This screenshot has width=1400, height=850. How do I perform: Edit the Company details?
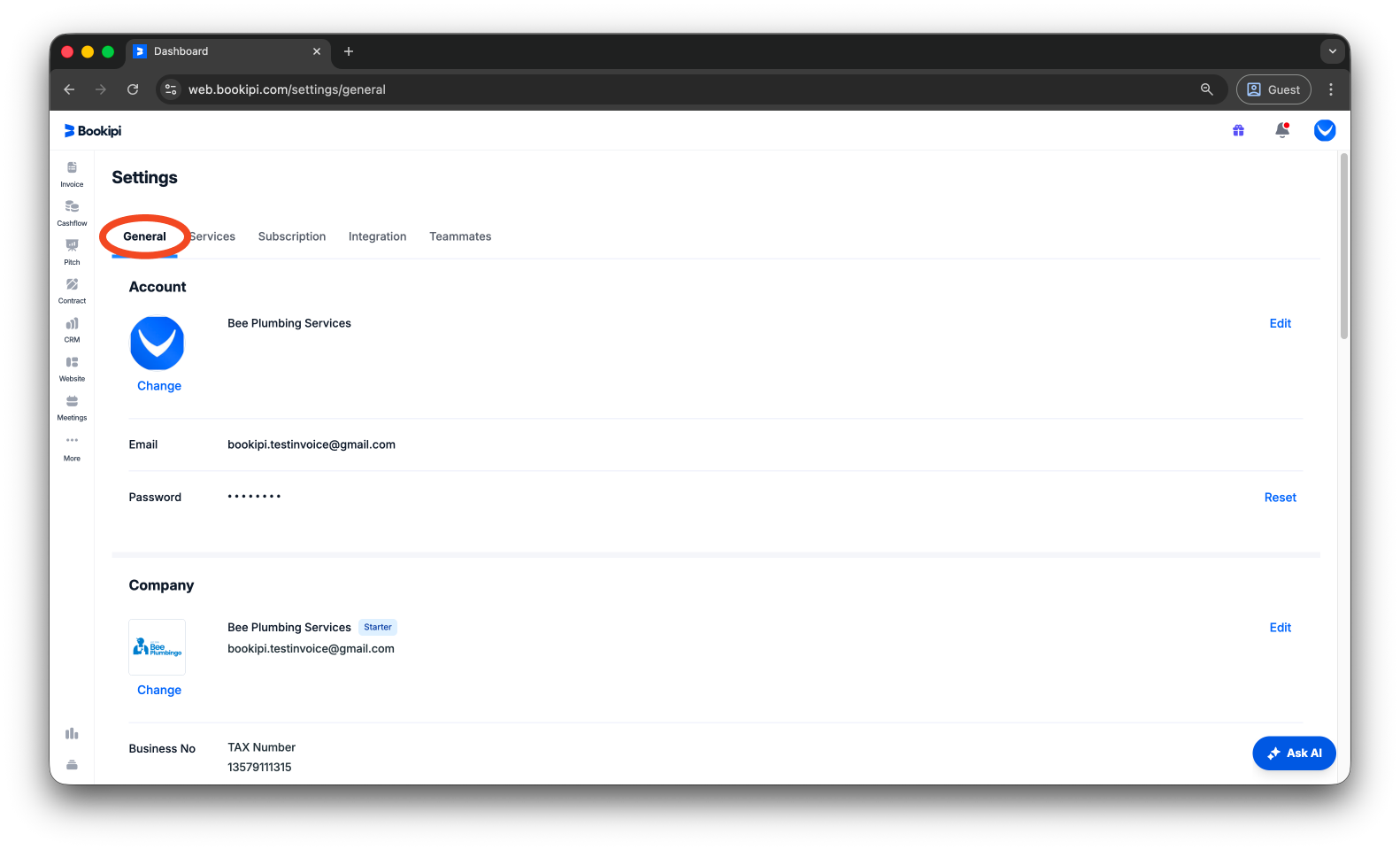click(1280, 628)
